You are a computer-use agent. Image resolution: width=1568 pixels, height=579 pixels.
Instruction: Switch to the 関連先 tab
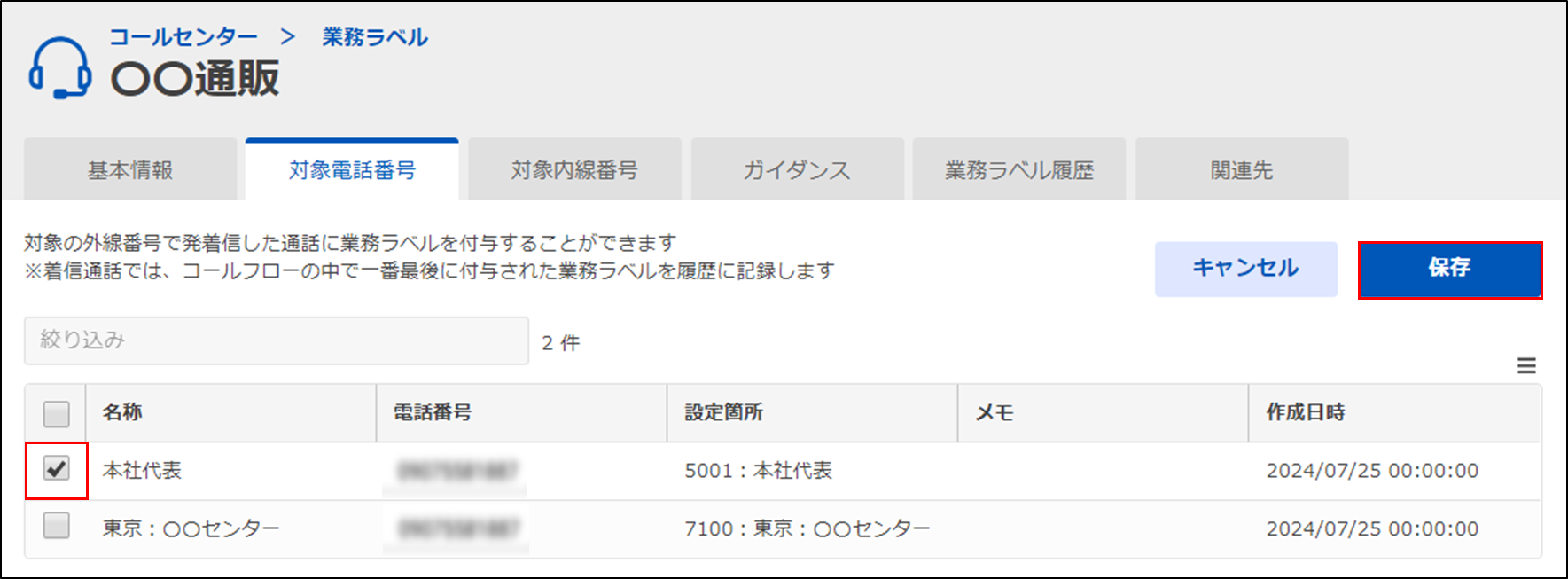point(1242,169)
